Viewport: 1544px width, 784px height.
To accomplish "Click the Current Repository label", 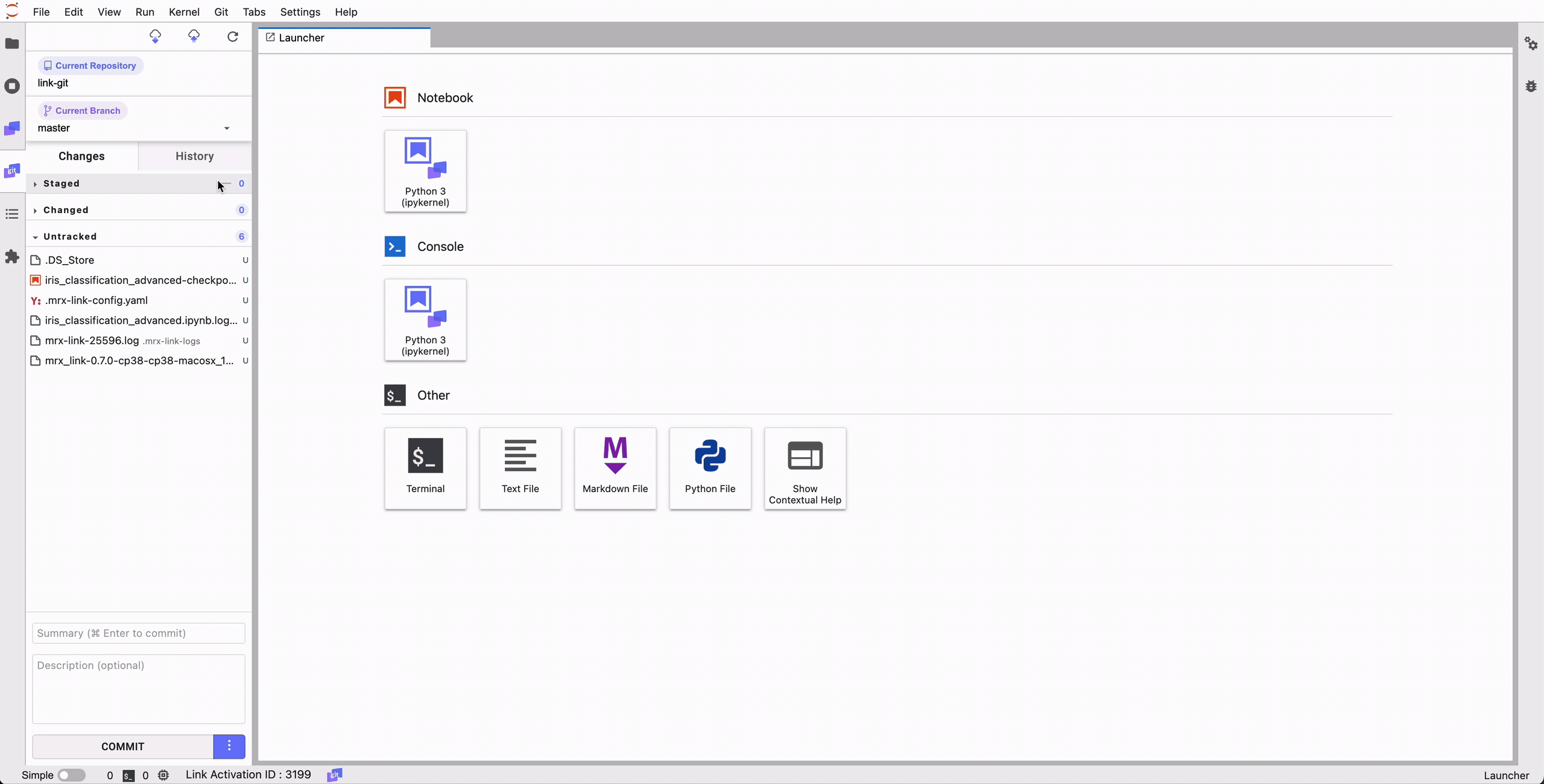I will click(x=90, y=66).
